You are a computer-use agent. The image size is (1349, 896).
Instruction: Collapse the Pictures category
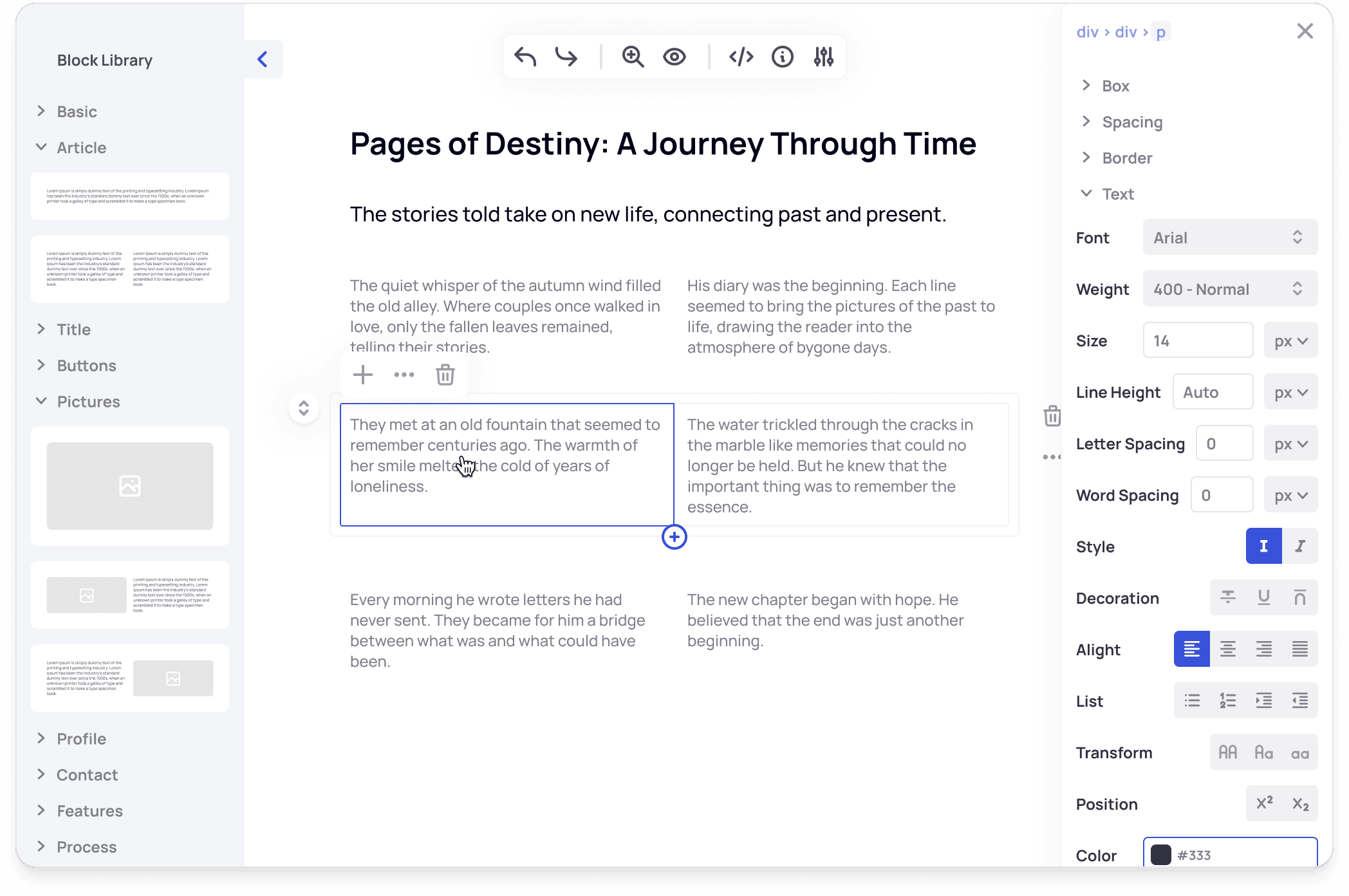[x=78, y=402]
